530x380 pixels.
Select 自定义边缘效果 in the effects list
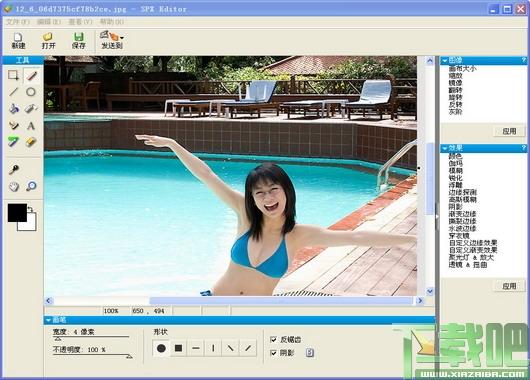473,243
